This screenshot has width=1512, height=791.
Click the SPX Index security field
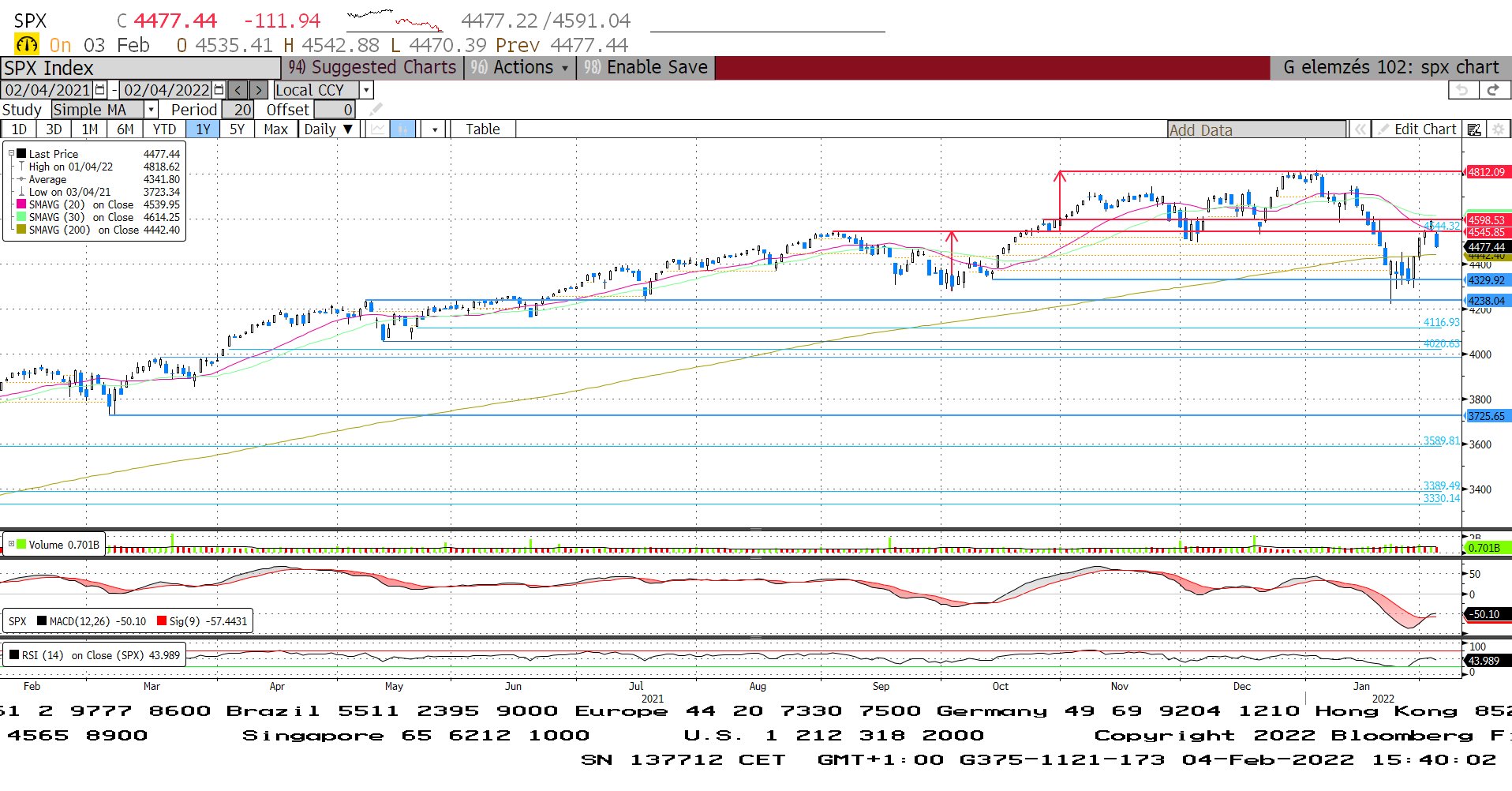point(140,68)
